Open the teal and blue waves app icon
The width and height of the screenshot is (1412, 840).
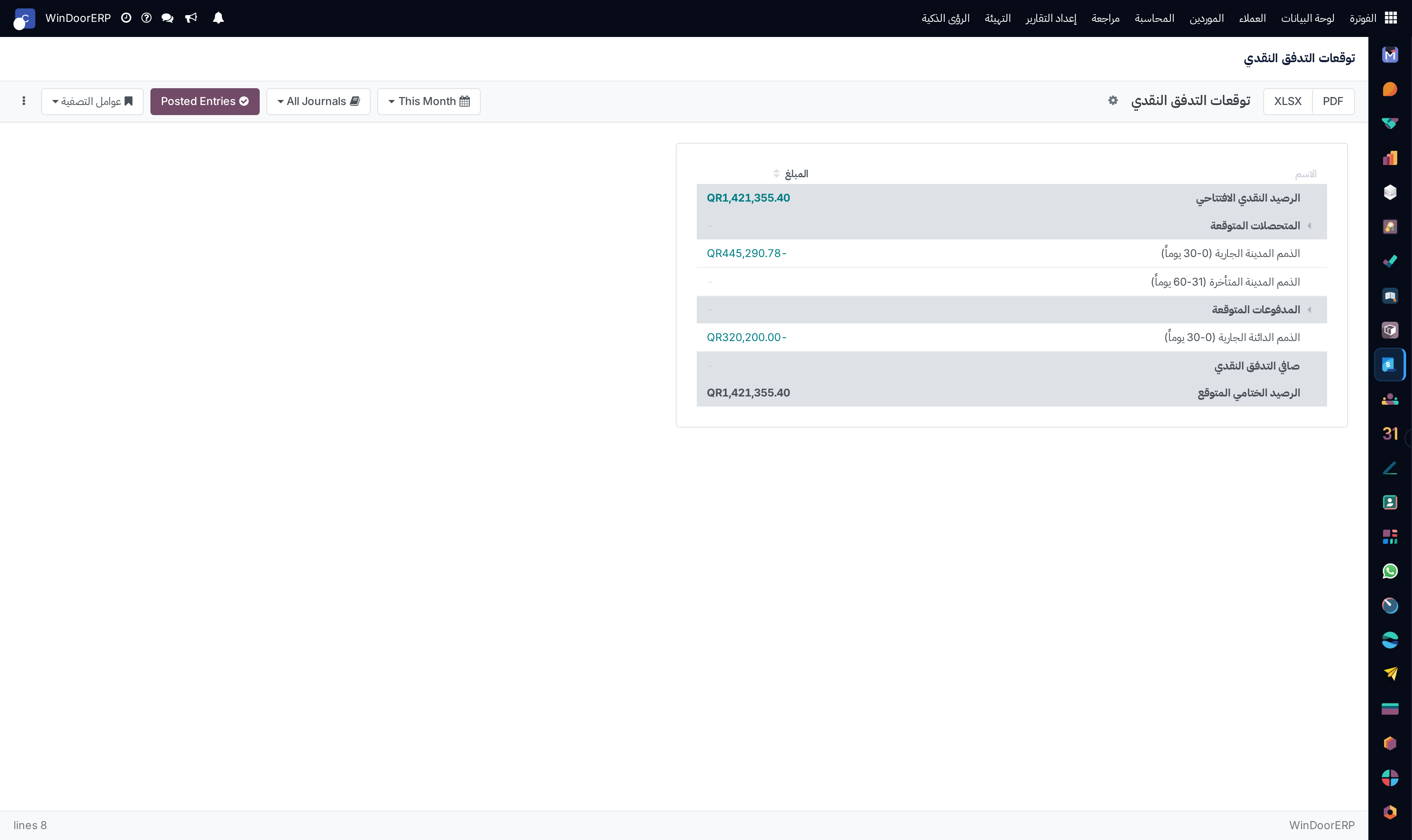coord(1390,640)
